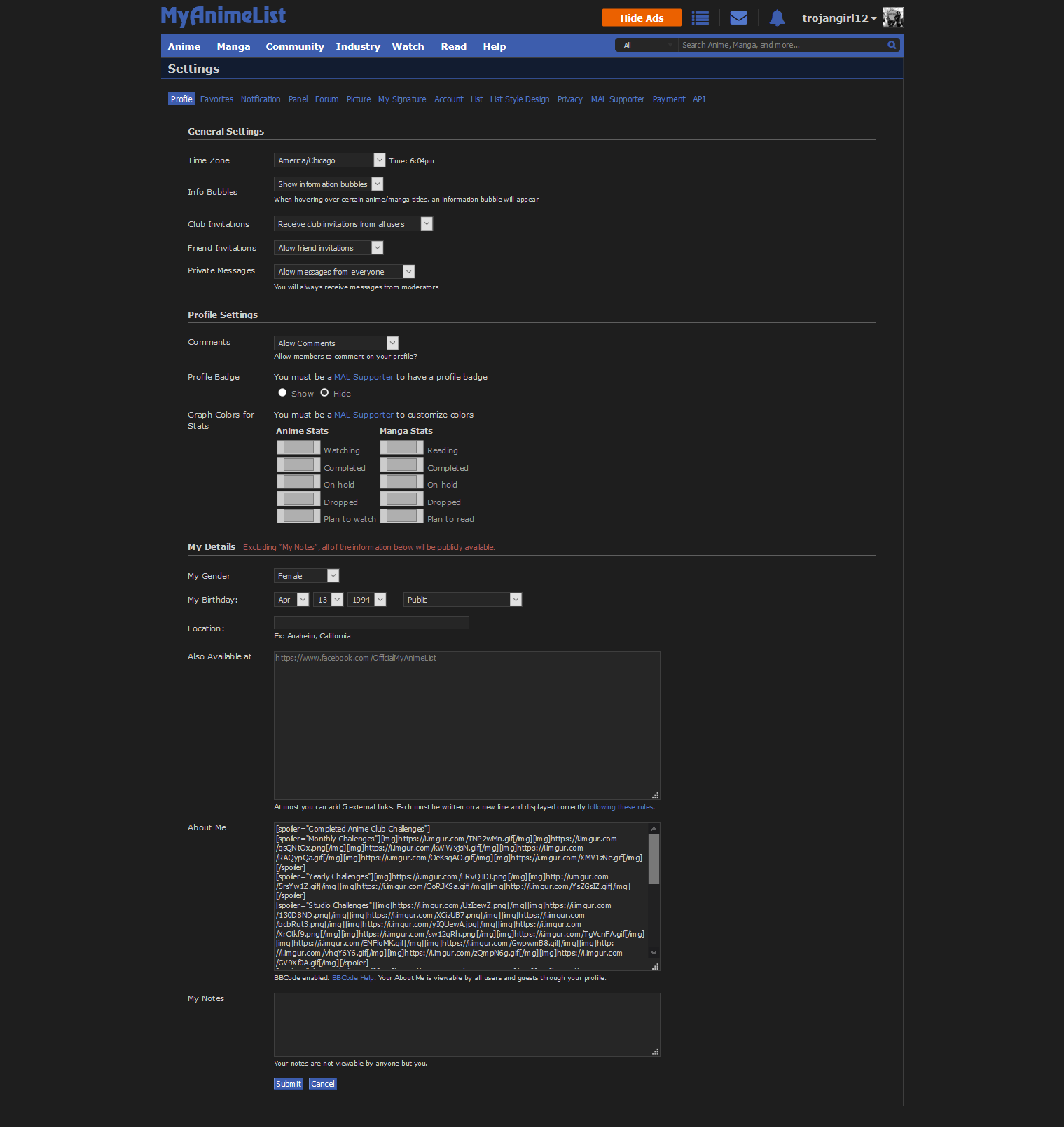
Task: Switch to the Privacy settings tab
Action: click(569, 99)
